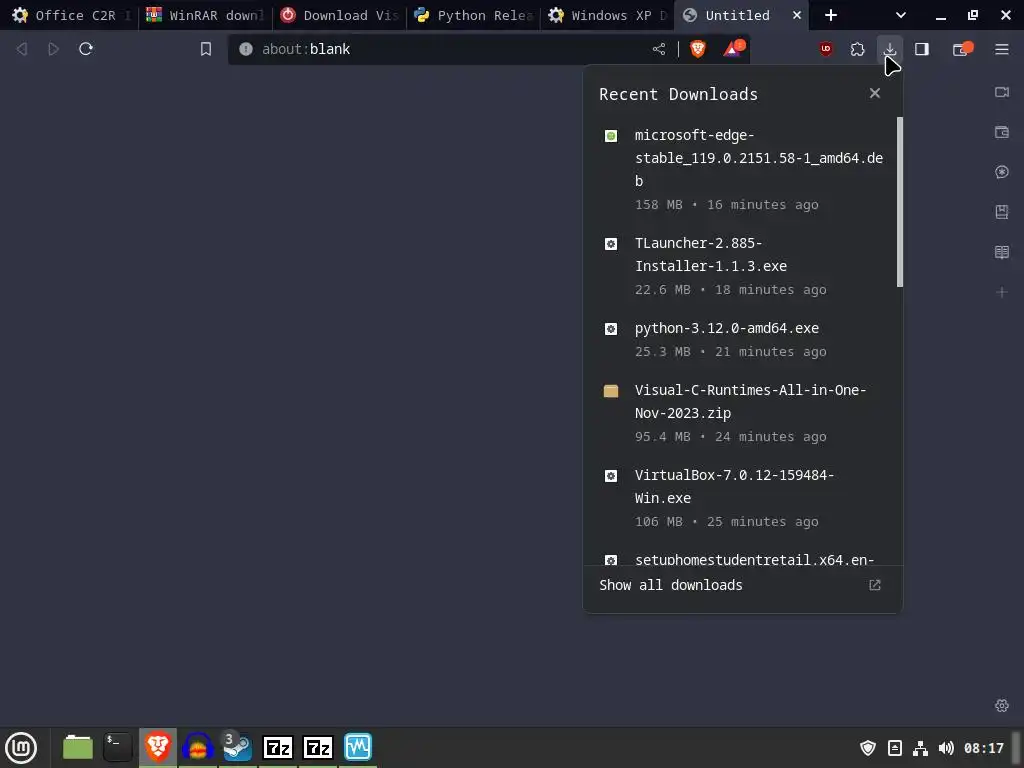Open the Visual-C-Runtimes-All-in-One zip download
Screen dimensions: 1024x768
pyautogui.click(x=743, y=413)
